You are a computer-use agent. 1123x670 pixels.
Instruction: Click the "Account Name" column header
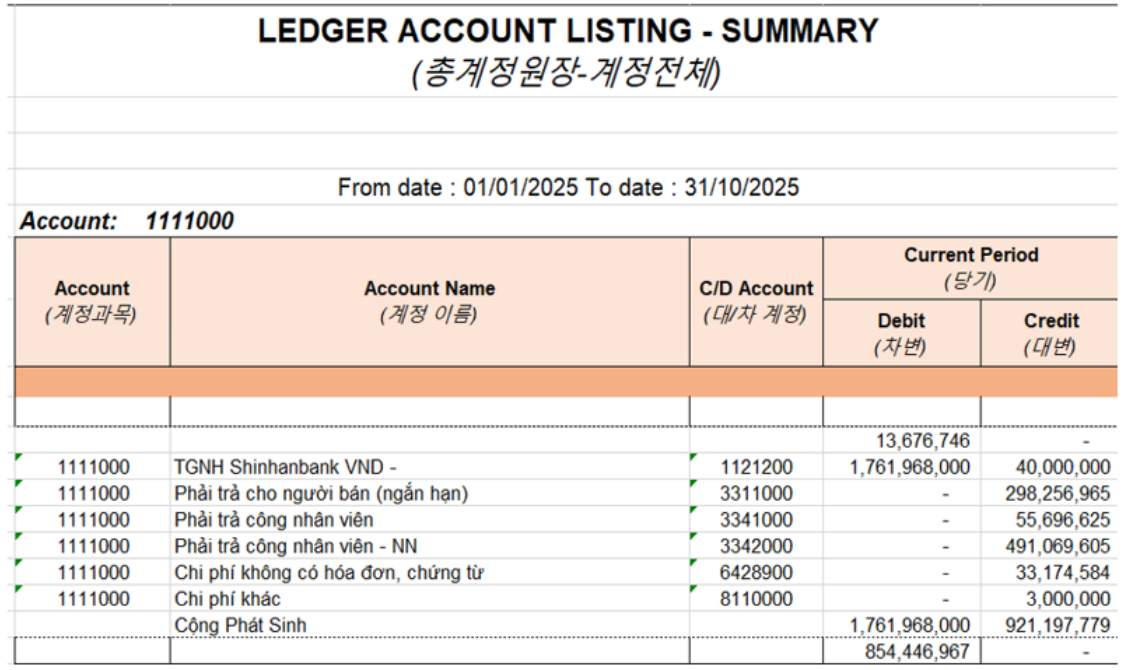pyautogui.click(x=429, y=301)
